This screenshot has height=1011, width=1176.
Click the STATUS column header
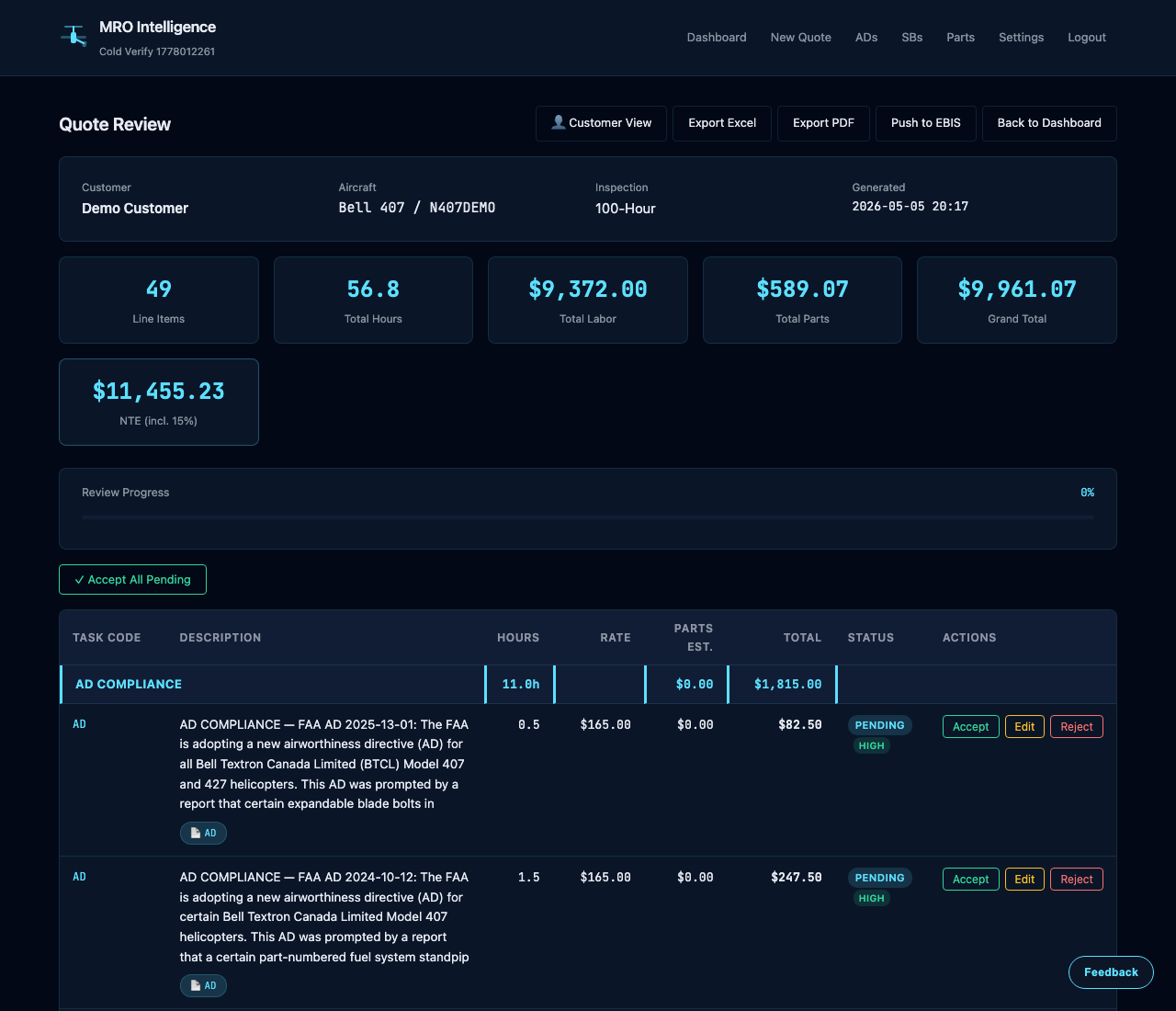(871, 638)
